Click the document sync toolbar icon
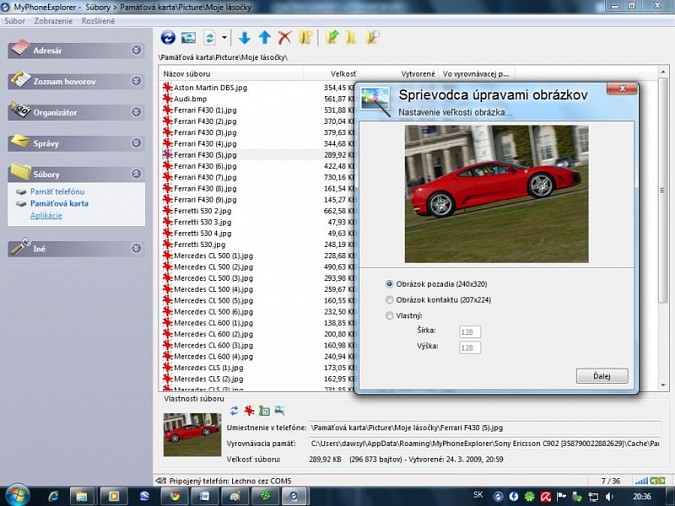Screen dimensions: 675x506 (x=210, y=38)
